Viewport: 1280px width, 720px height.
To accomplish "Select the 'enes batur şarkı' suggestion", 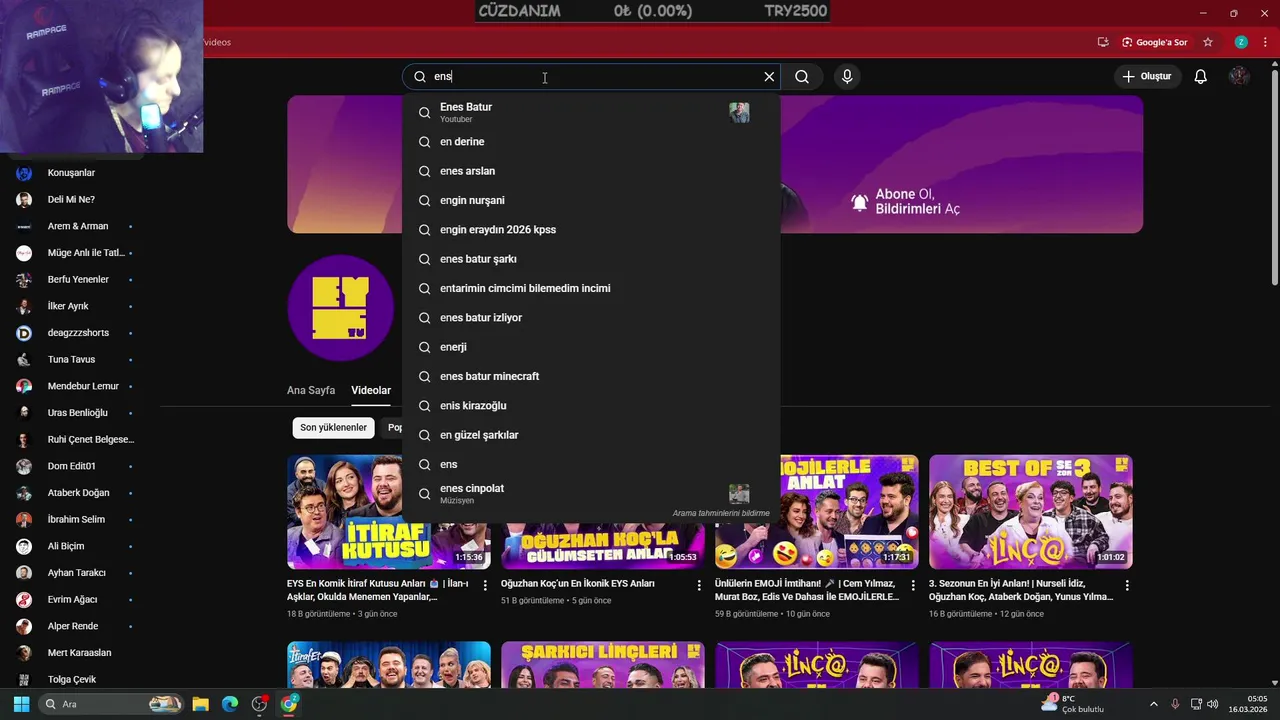I will 591,259.
